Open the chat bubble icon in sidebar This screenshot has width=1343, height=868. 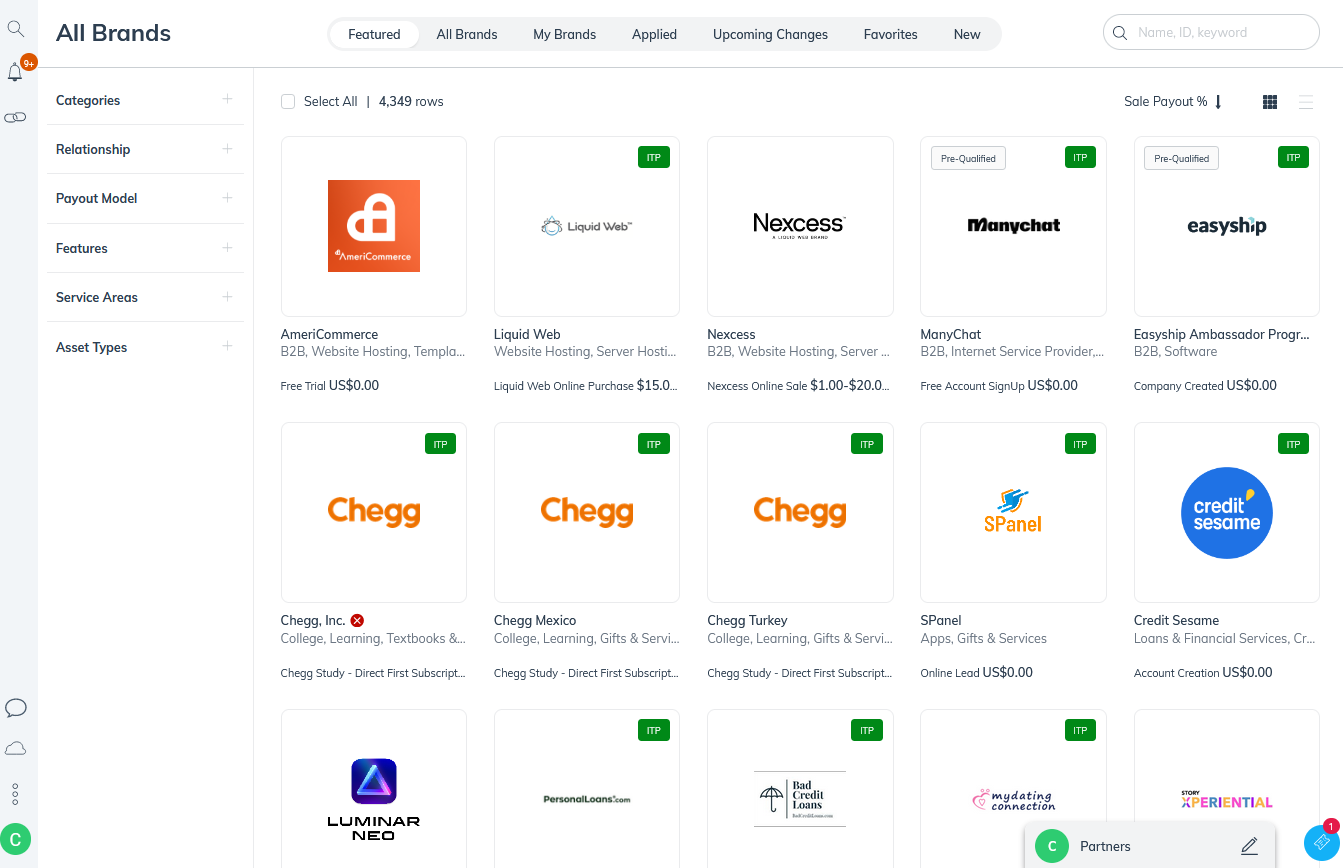pyautogui.click(x=16, y=708)
